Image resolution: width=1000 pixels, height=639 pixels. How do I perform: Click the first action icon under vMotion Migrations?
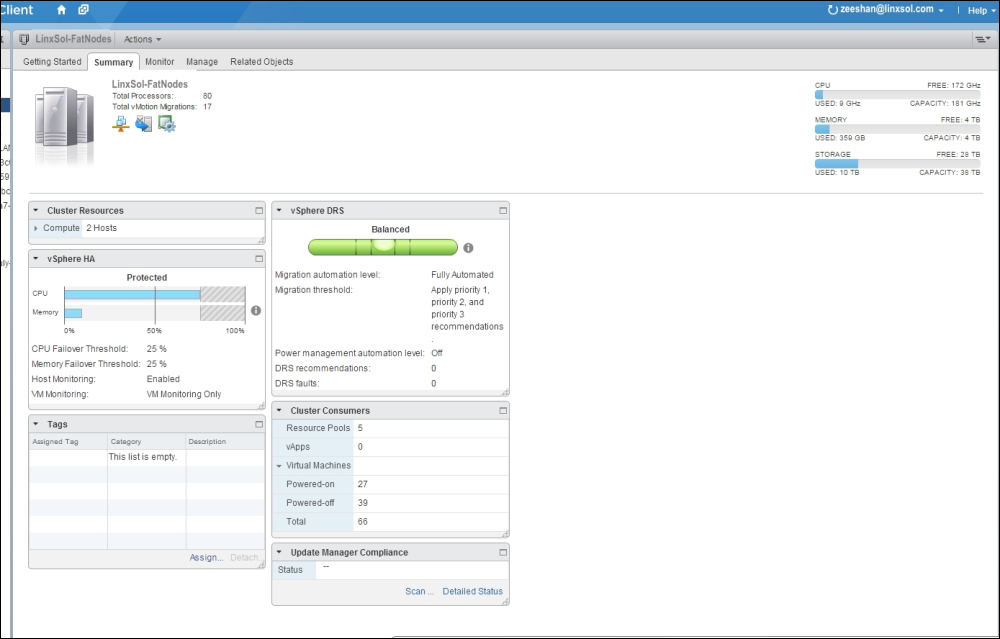click(121, 124)
